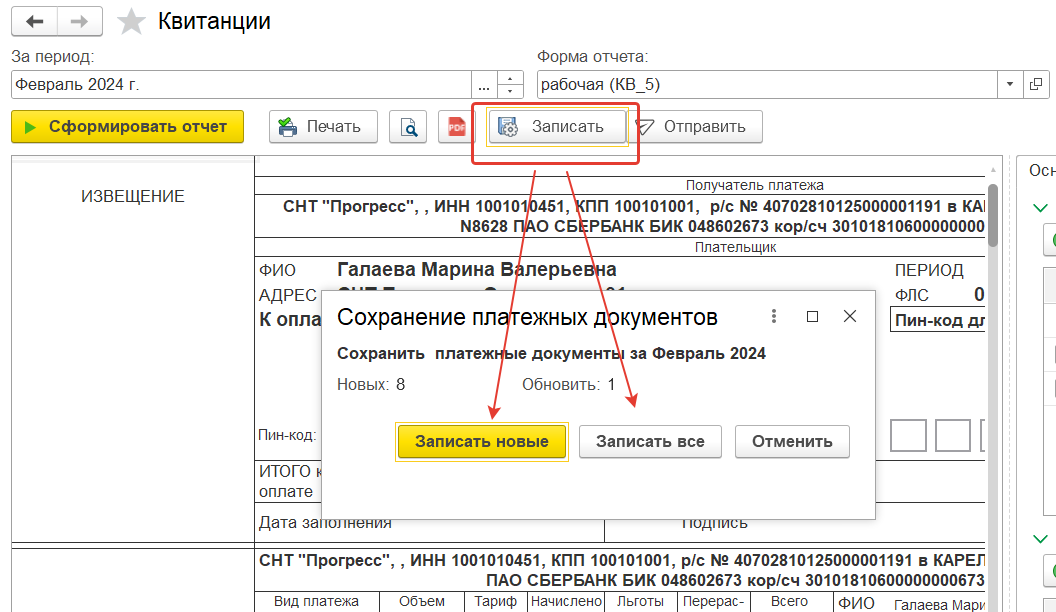Add Квитанции to favorites with star
1056x612 pixels.
(x=131, y=21)
